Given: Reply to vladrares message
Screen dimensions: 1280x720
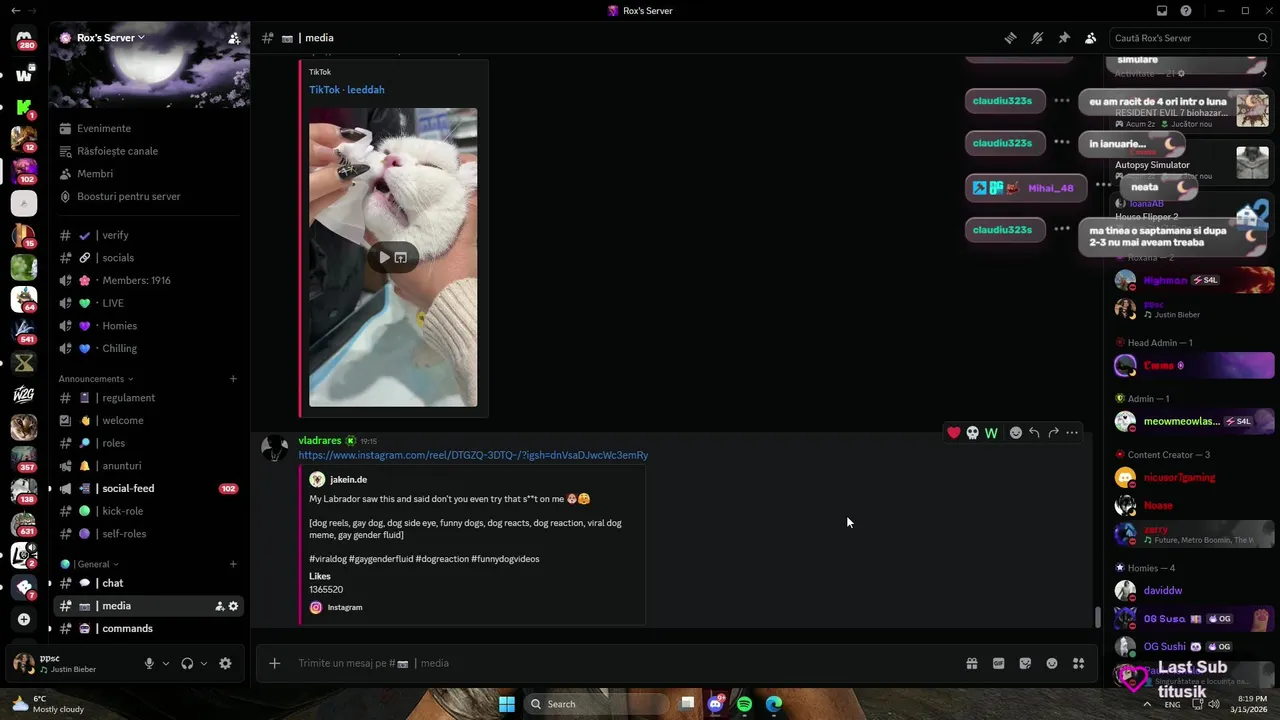Looking at the screenshot, I should point(1034,433).
